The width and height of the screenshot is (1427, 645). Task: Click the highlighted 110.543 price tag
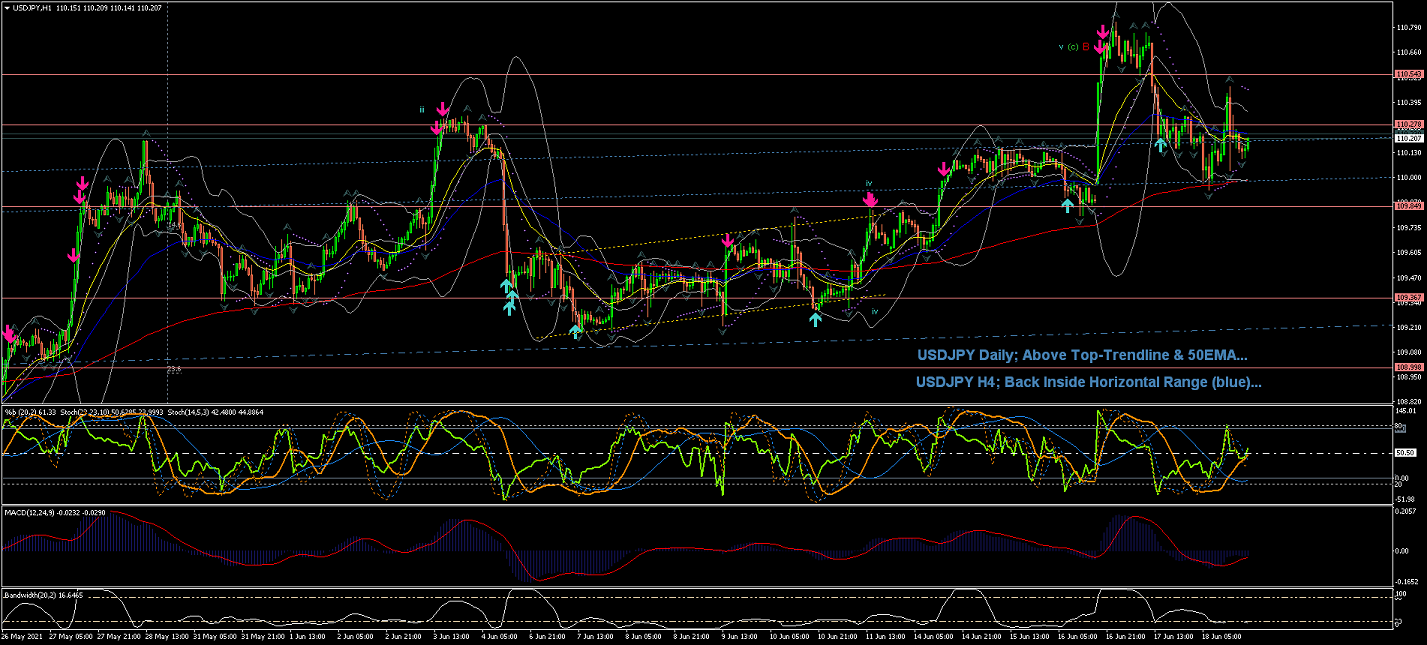1409,74
